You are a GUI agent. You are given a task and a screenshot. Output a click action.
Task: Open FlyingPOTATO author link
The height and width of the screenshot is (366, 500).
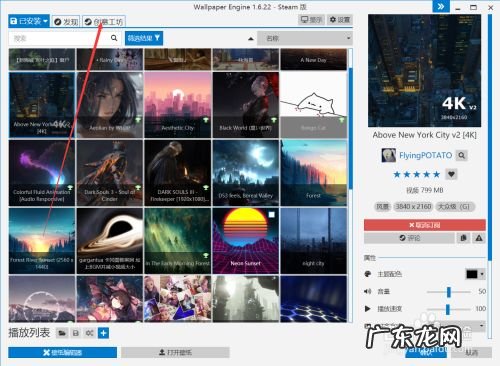pyautogui.click(x=425, y=155)
